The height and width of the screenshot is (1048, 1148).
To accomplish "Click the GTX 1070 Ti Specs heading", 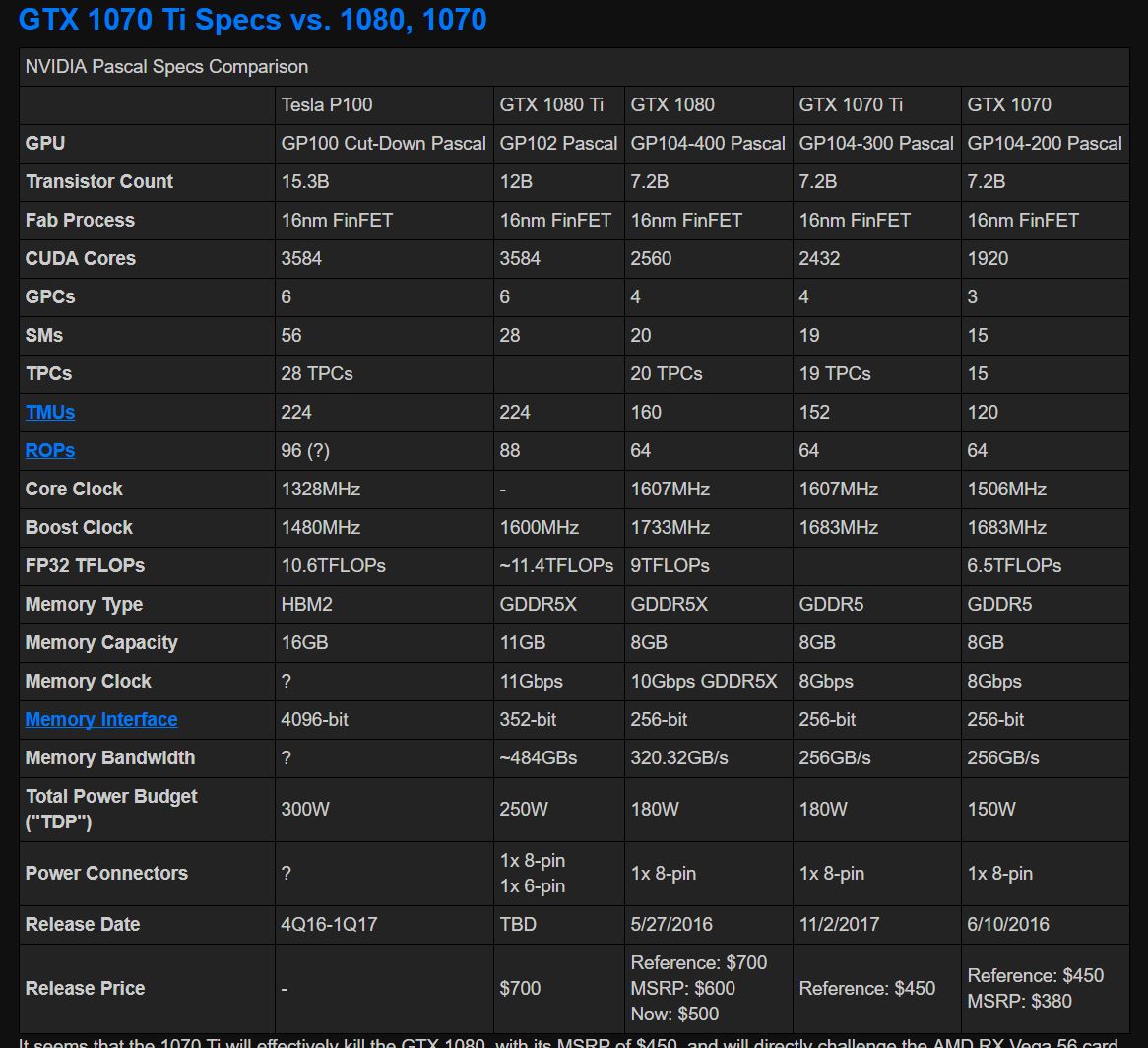I will pyautogui.click(x=252, y=19).
